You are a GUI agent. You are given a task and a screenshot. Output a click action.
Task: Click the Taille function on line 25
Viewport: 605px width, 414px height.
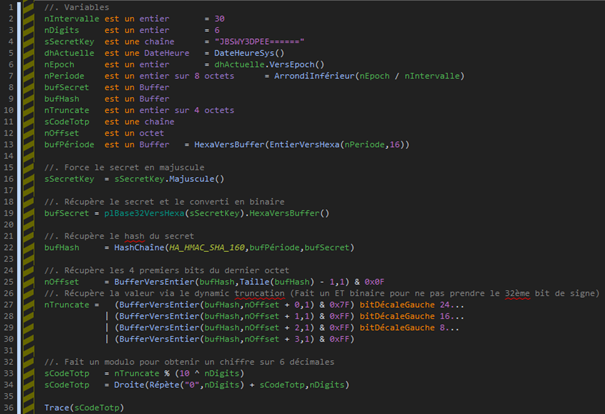click(x=252, y=282)
